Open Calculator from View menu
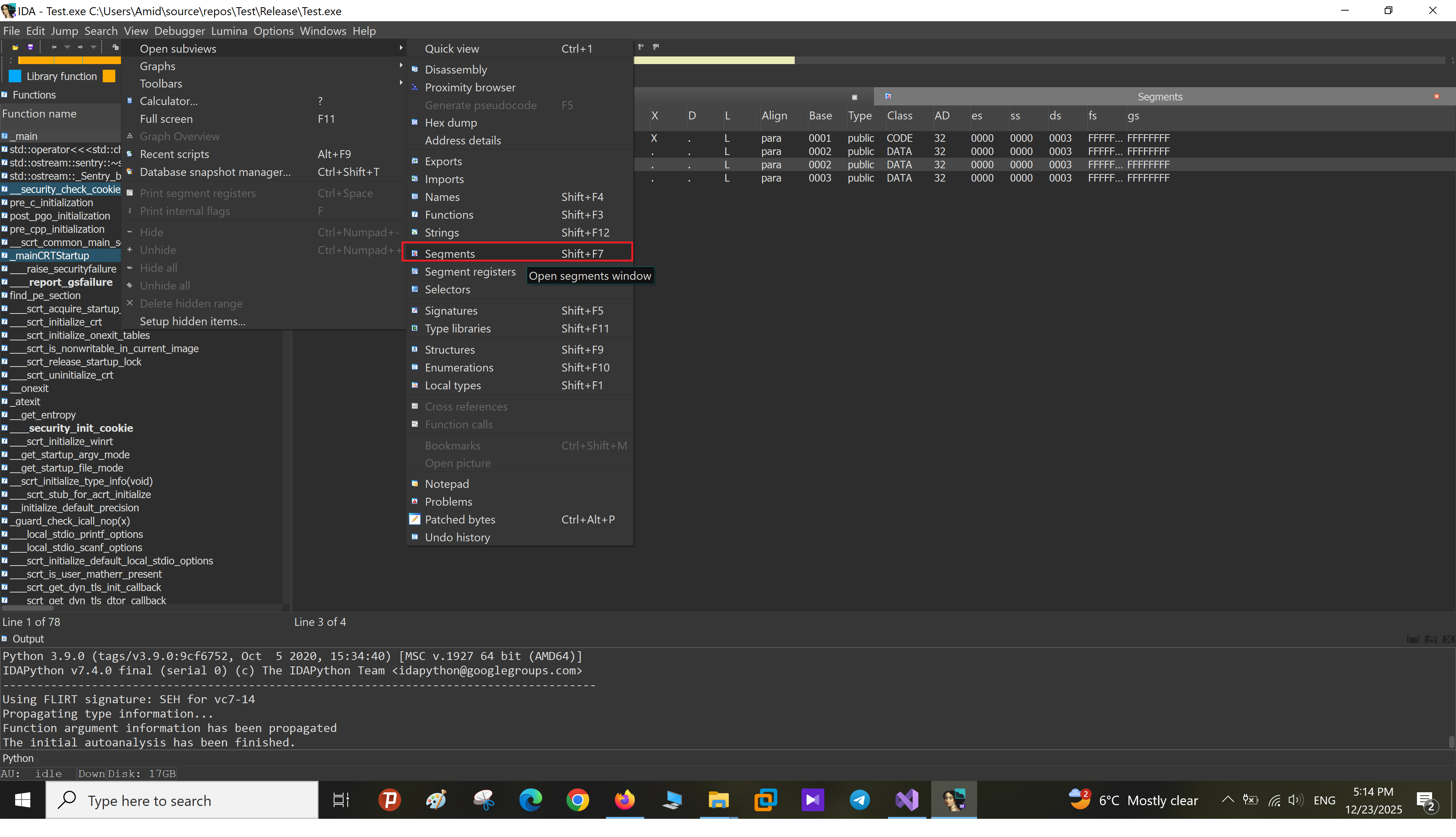The width and height of the screenshot is (1456, 837). click(168, 100)
